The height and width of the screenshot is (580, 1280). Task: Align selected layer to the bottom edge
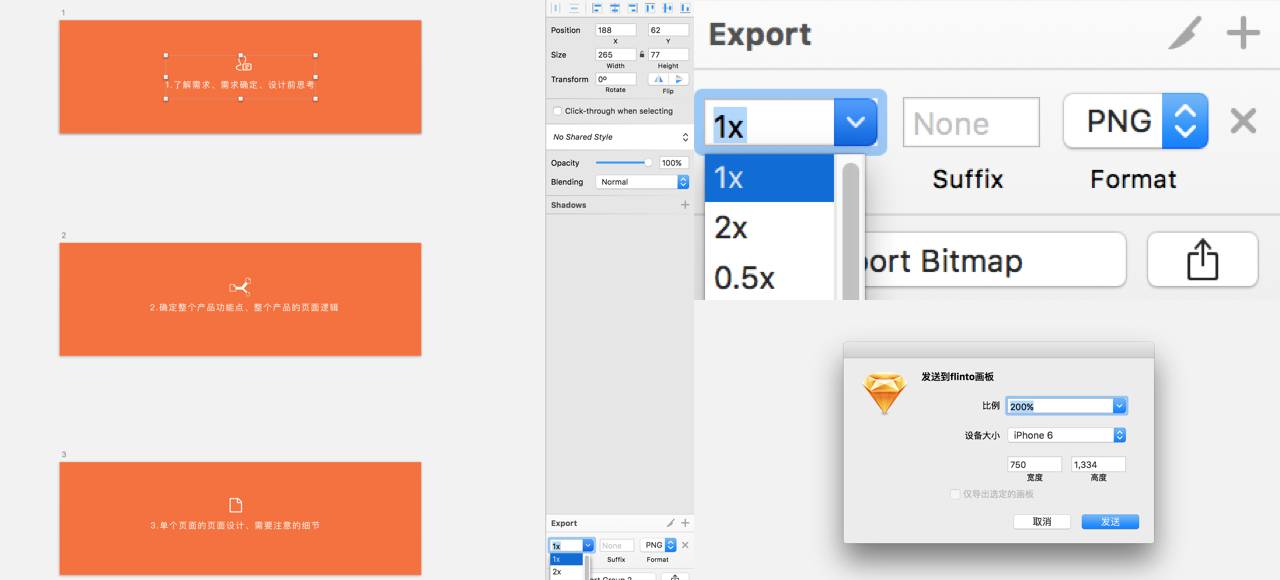tap(685, 8)
